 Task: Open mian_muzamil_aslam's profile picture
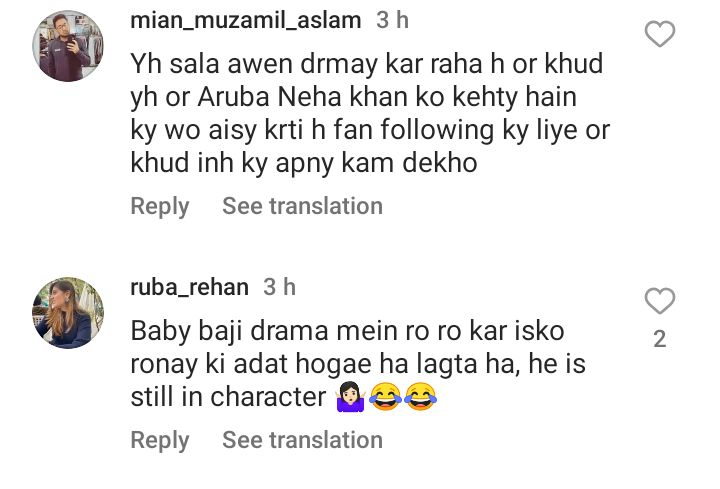(68, 46)
